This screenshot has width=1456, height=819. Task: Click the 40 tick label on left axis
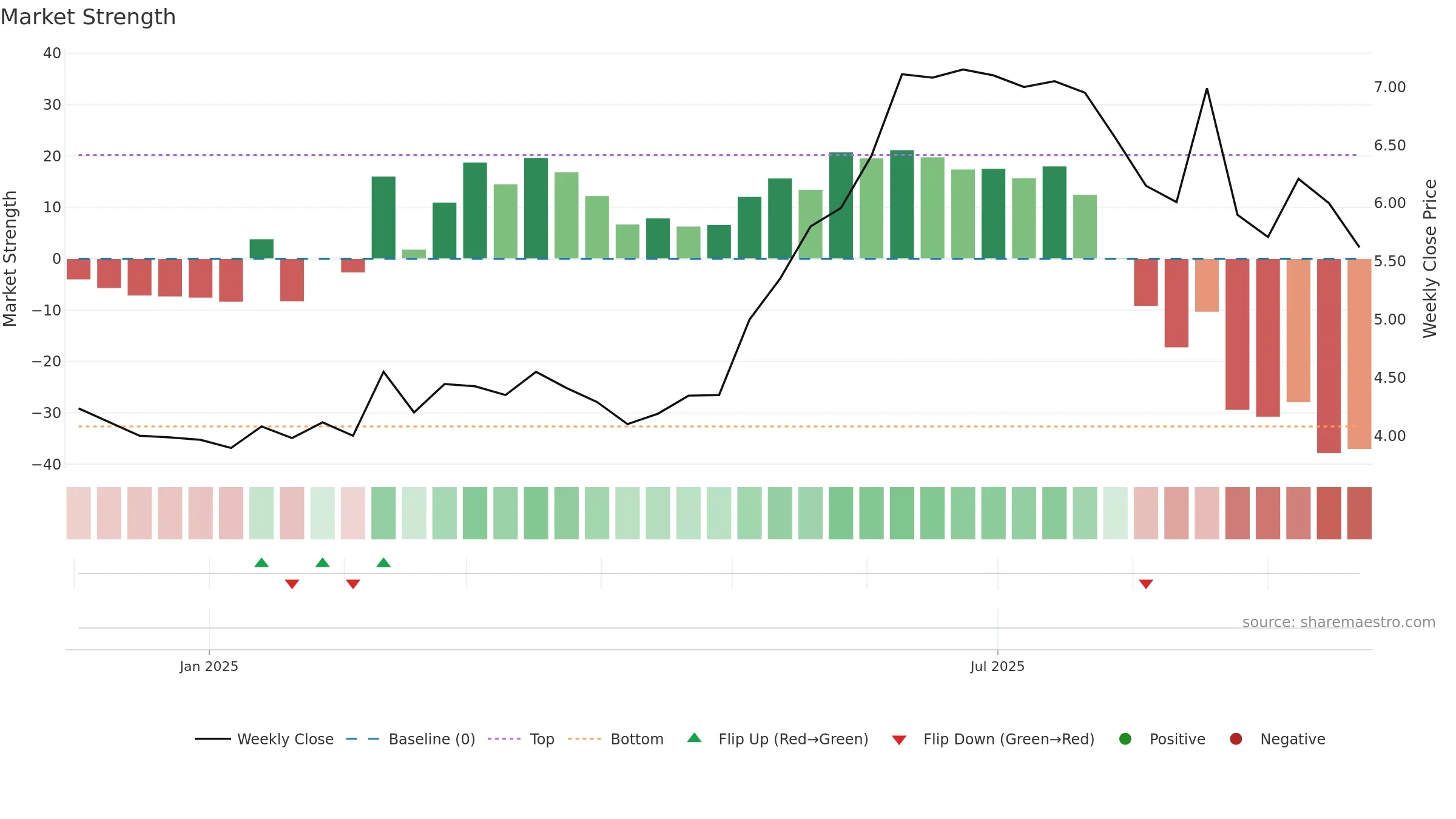pos(52,53)
